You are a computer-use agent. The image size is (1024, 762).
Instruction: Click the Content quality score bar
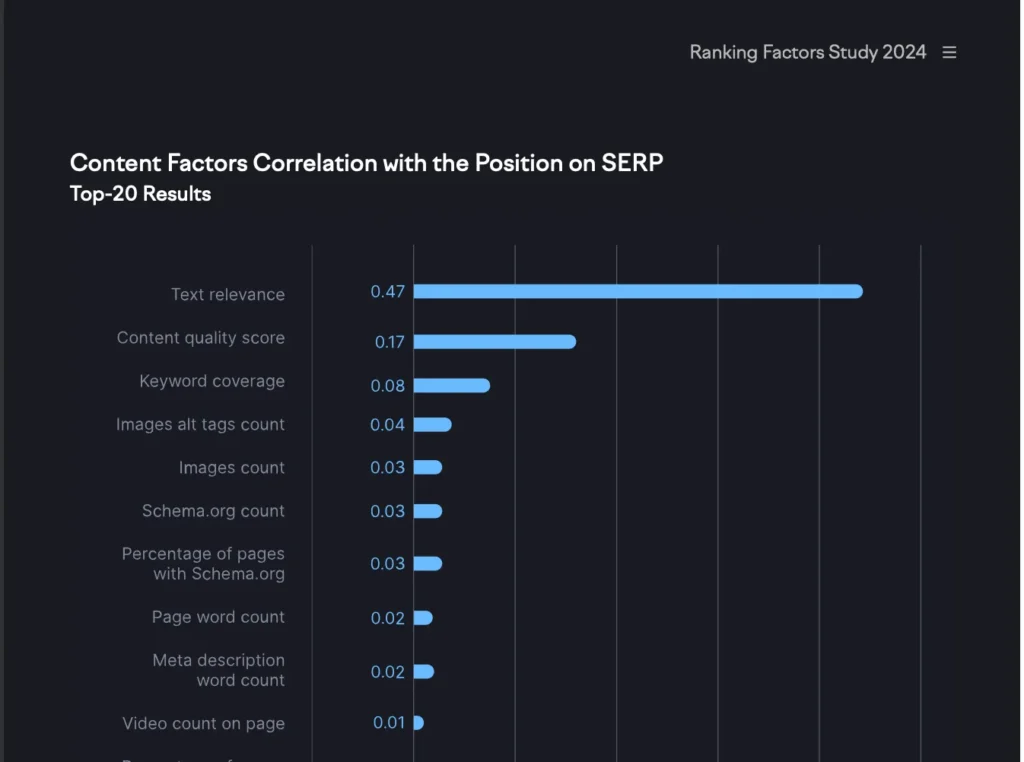click(x=494, y=342)
